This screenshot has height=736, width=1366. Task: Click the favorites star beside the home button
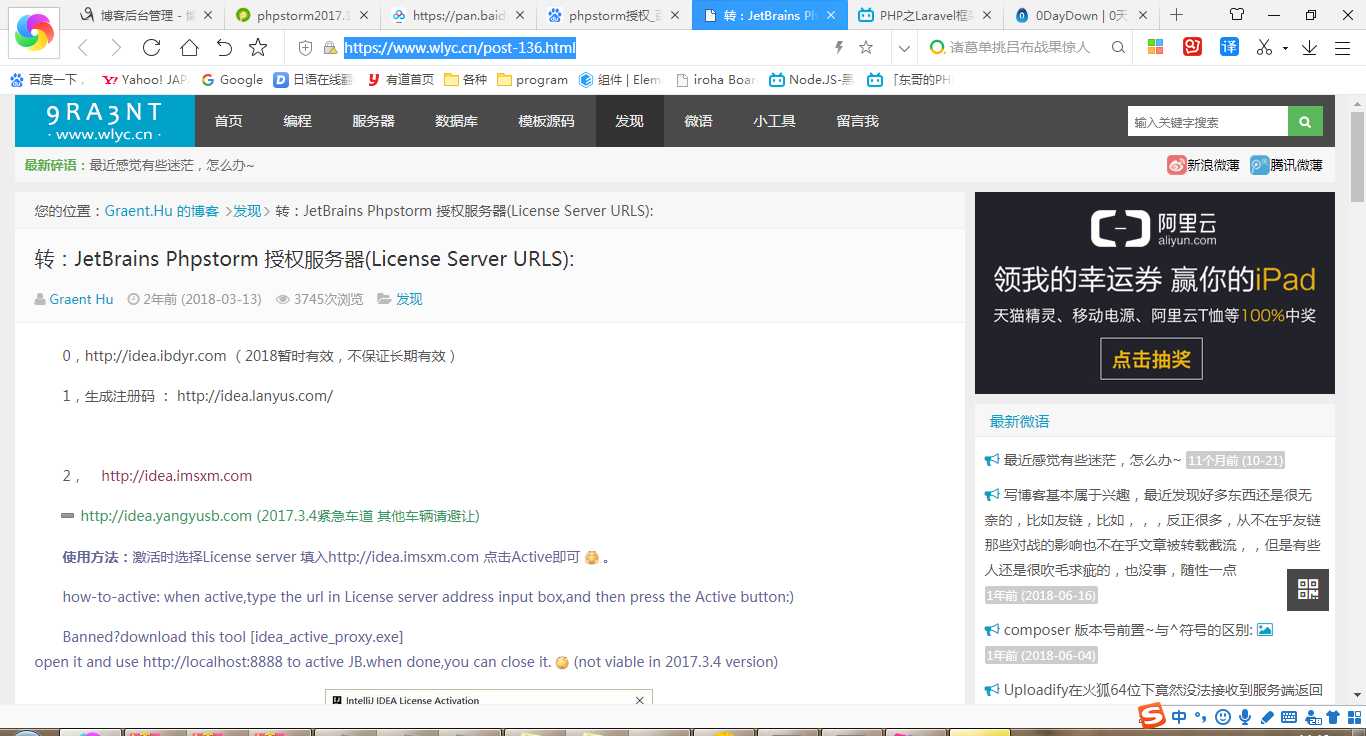pyautogui.click(x=258, y=48)
